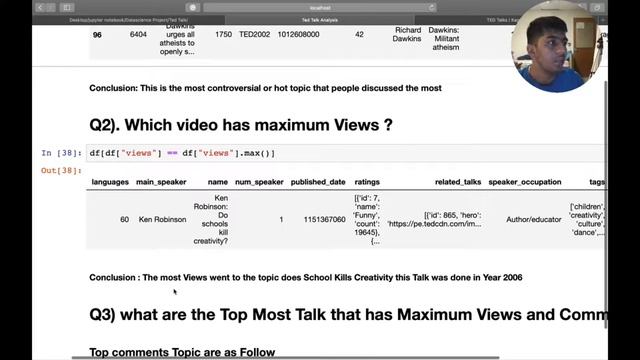640x360 pixels.
Task: Click the 'Richard Dawkins' speaker cell
Action: pyautogui.click(x=407, y=35)
